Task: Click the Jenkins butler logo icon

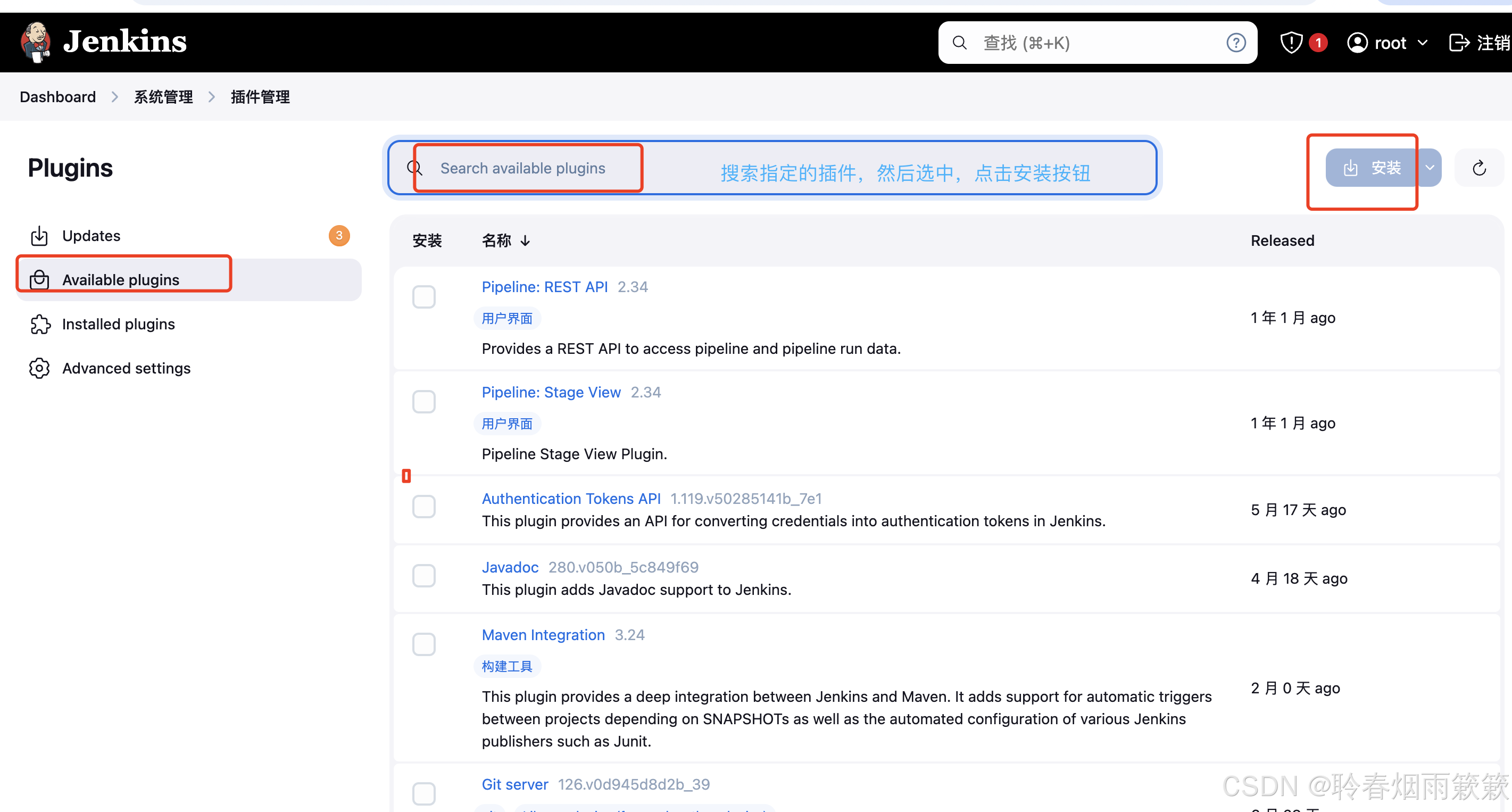Action: [35, 42]
